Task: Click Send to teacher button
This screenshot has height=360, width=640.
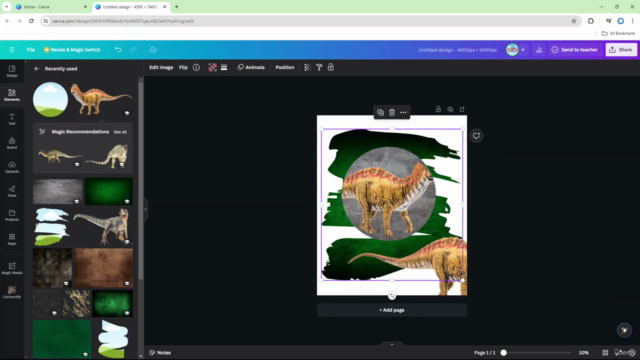Action: coord(574,50)
